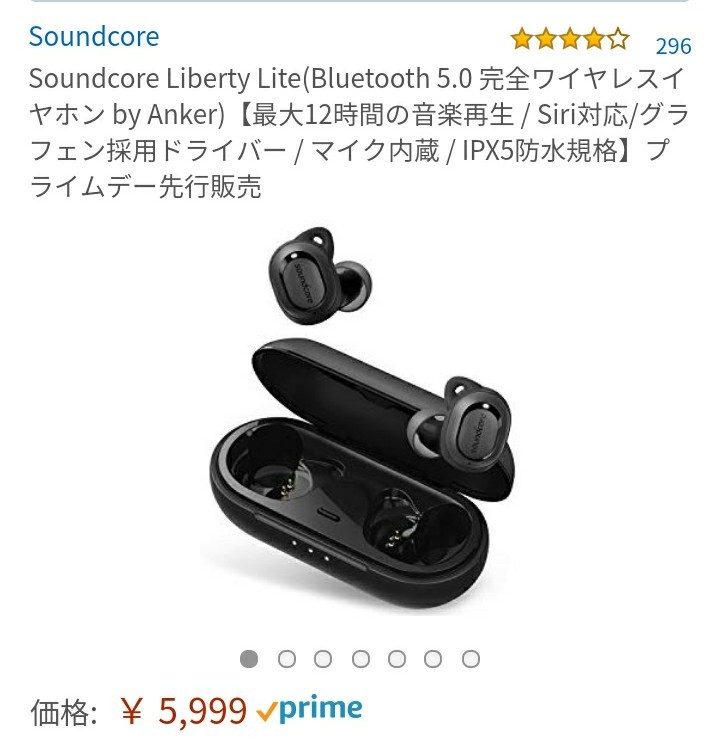The image size is (720, 742).
Task: Tap the Soundcore Liberty Lite product title
Action: coord(359,132)
